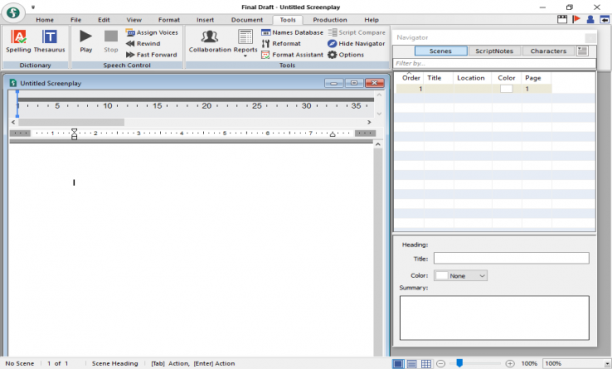Close the Navigator panel
Viewport: 612px width, 369px height.
pyautogui.click(x=591, y=37)
